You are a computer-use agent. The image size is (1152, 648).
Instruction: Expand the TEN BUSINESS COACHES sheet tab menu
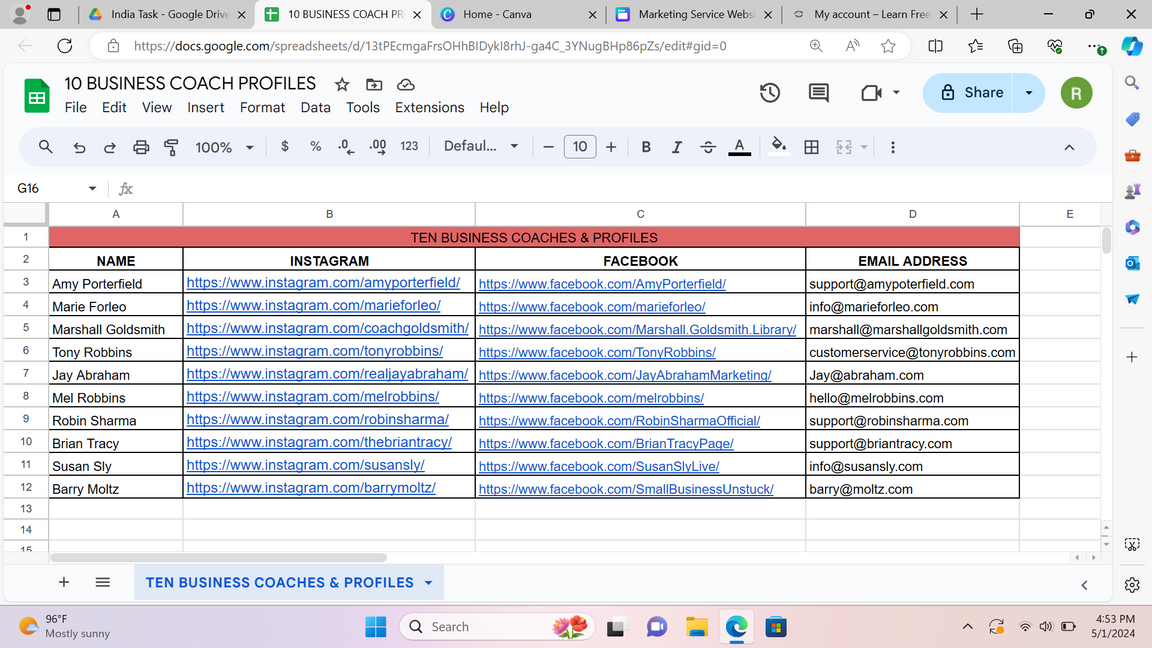tap(428, 583)
